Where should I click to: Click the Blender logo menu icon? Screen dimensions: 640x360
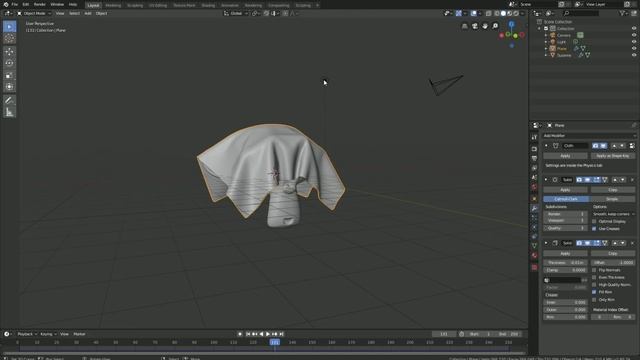6,4
